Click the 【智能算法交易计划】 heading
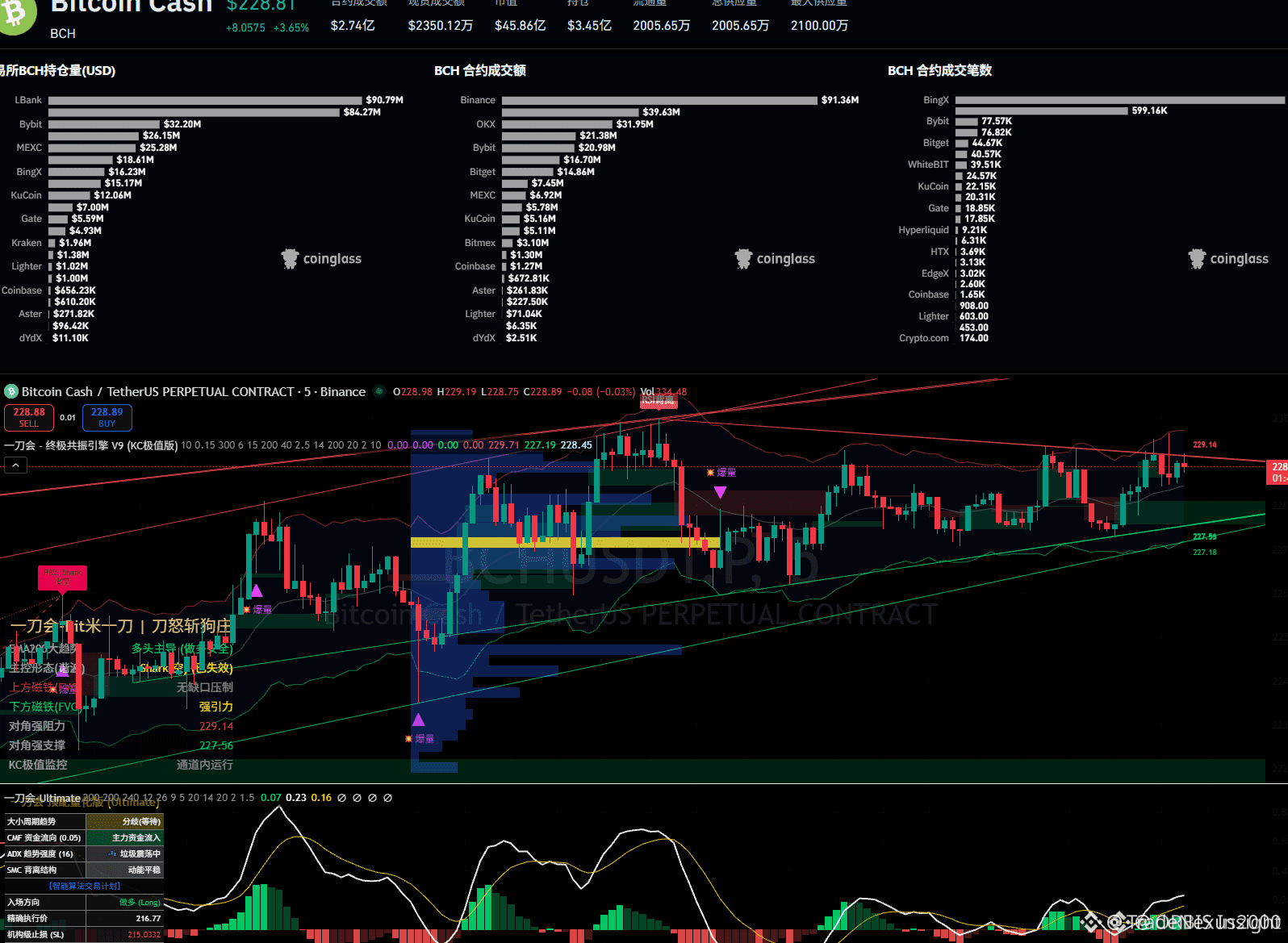This screenshot has width=1288, height=943. [85, 886]
